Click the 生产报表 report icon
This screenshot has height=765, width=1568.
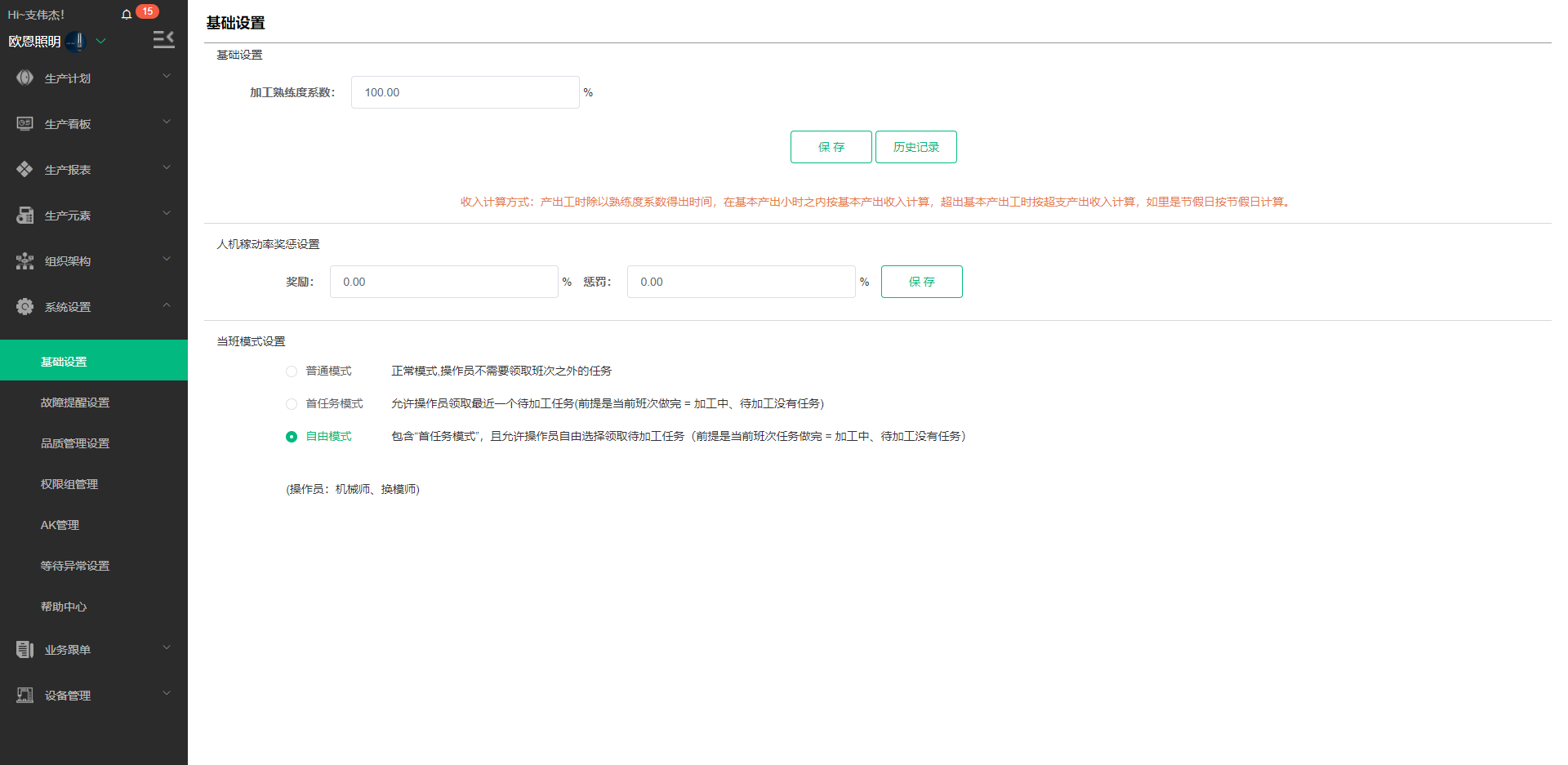(x=25, y=169)
